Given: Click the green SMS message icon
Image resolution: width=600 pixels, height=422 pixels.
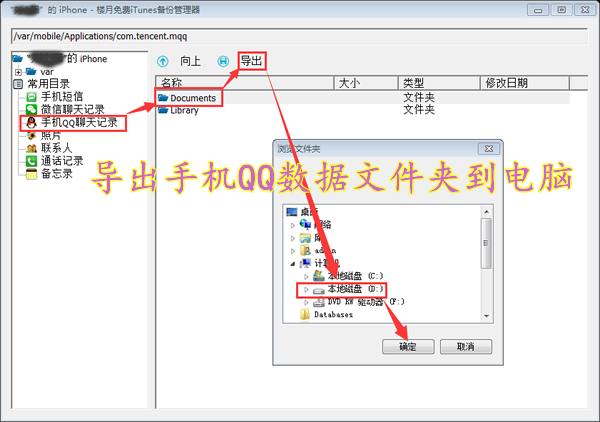Looking at the screenshot, I should point(31,97).
